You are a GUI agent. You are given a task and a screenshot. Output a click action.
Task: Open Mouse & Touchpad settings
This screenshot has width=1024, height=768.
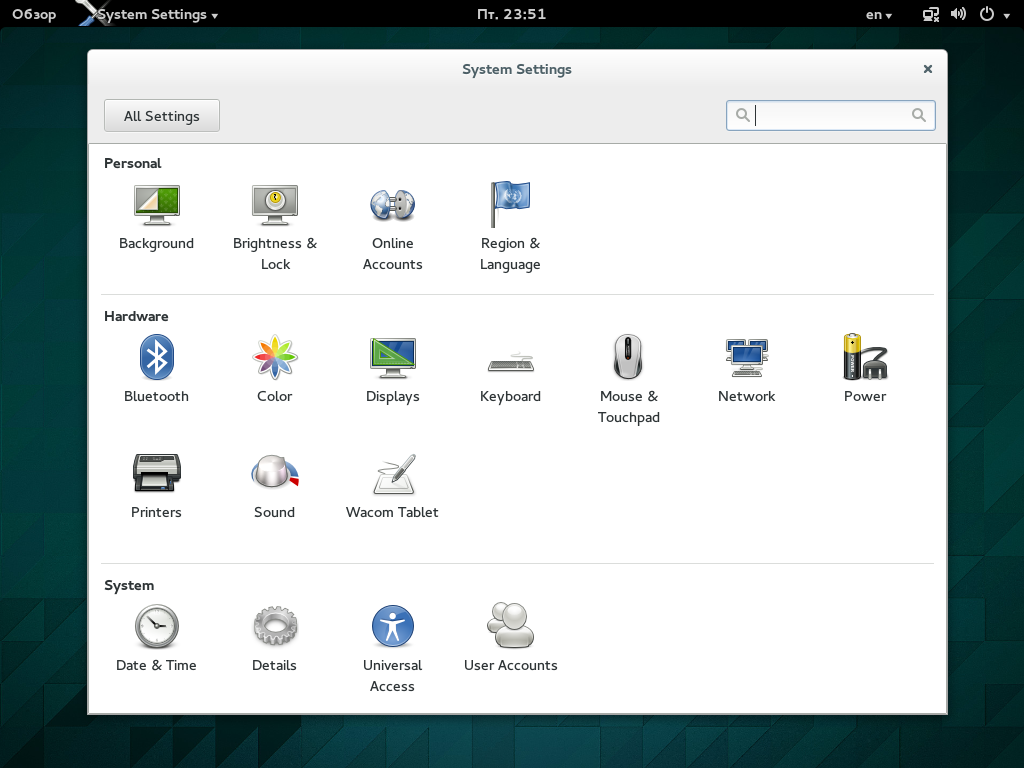click(628, 379)
